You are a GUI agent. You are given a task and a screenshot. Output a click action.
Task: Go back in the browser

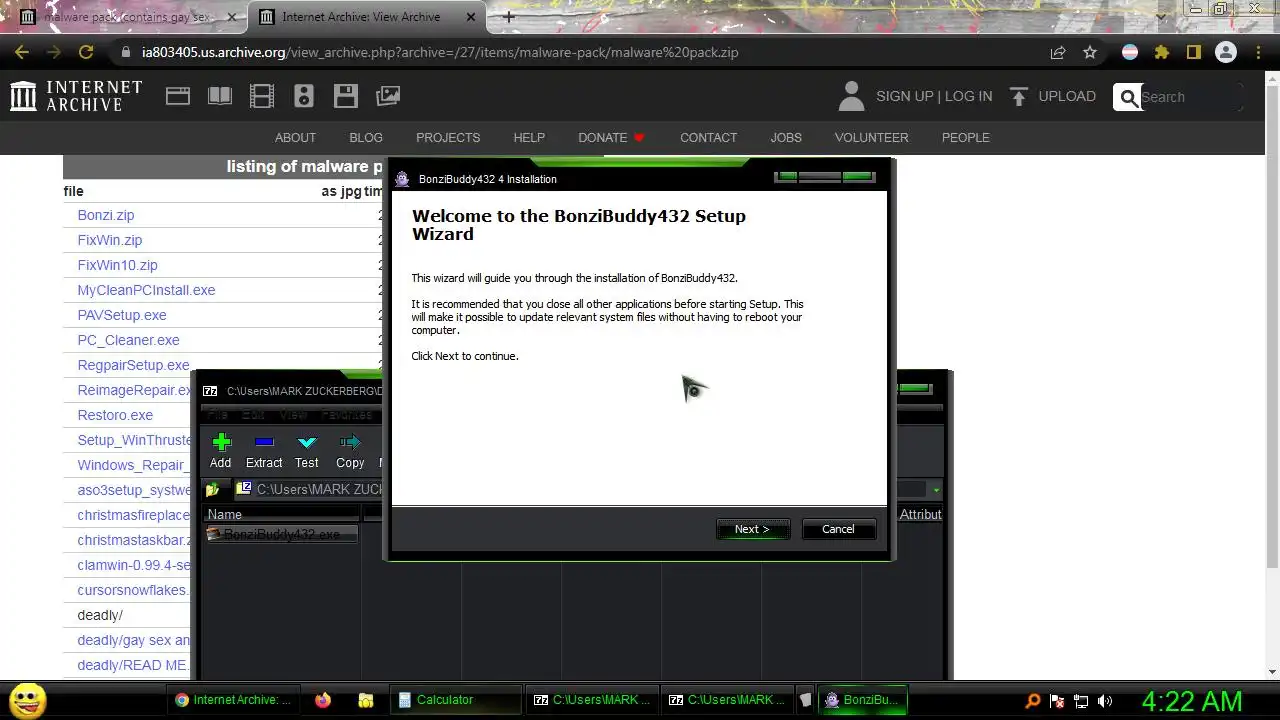pyautogui.click(x=22, y=52)
